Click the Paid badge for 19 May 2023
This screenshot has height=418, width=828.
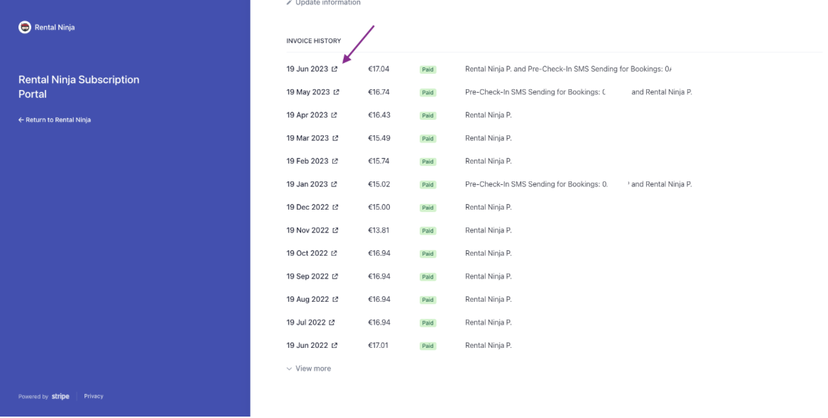click(x=428, y=92)
